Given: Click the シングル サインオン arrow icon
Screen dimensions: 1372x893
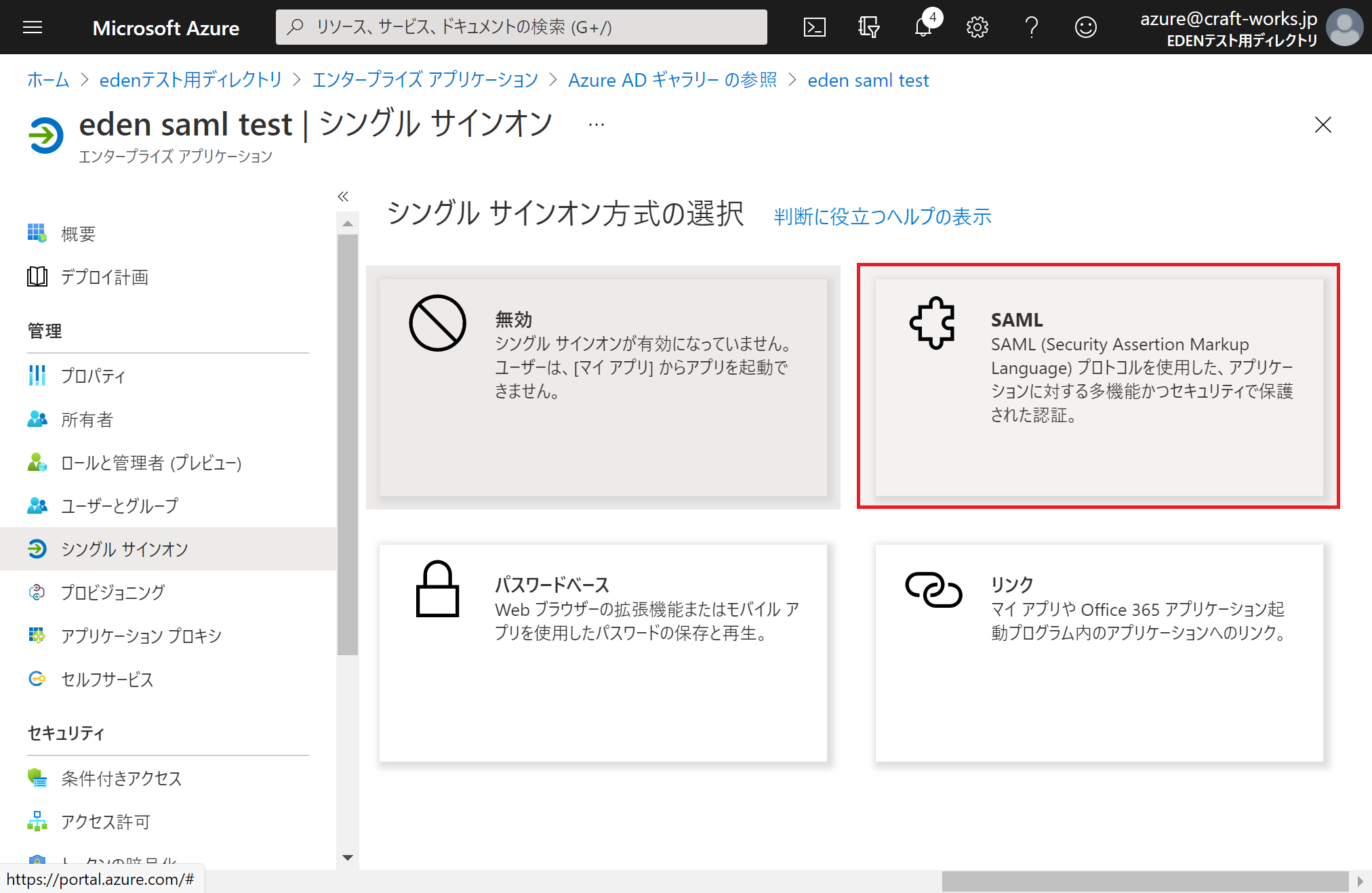Looking at the screenshot, I should coord(37,549).
